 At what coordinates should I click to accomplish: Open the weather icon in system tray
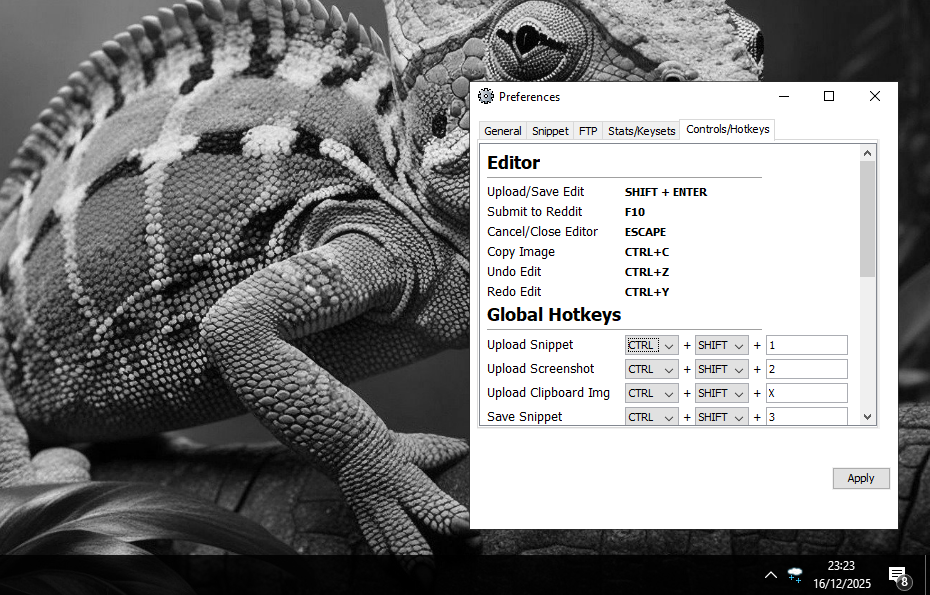coord(796,575)
